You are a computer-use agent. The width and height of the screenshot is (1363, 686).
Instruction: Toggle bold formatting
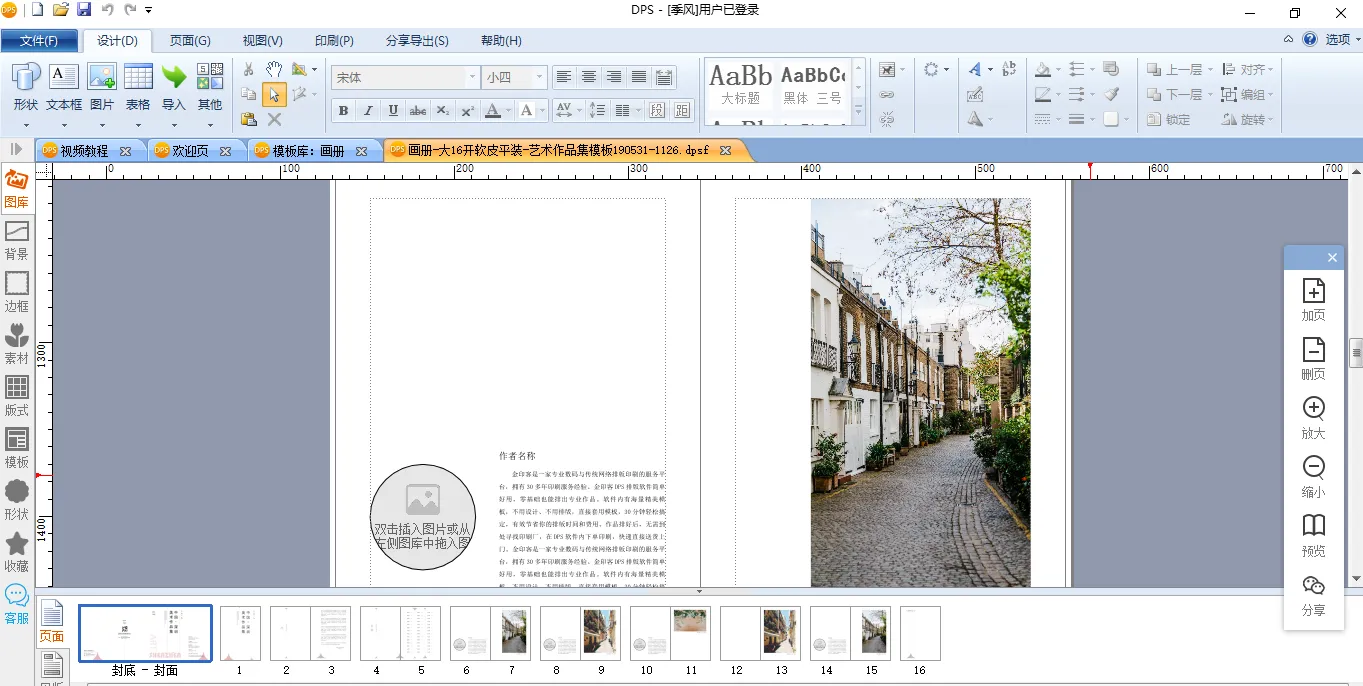coord(343,110)
